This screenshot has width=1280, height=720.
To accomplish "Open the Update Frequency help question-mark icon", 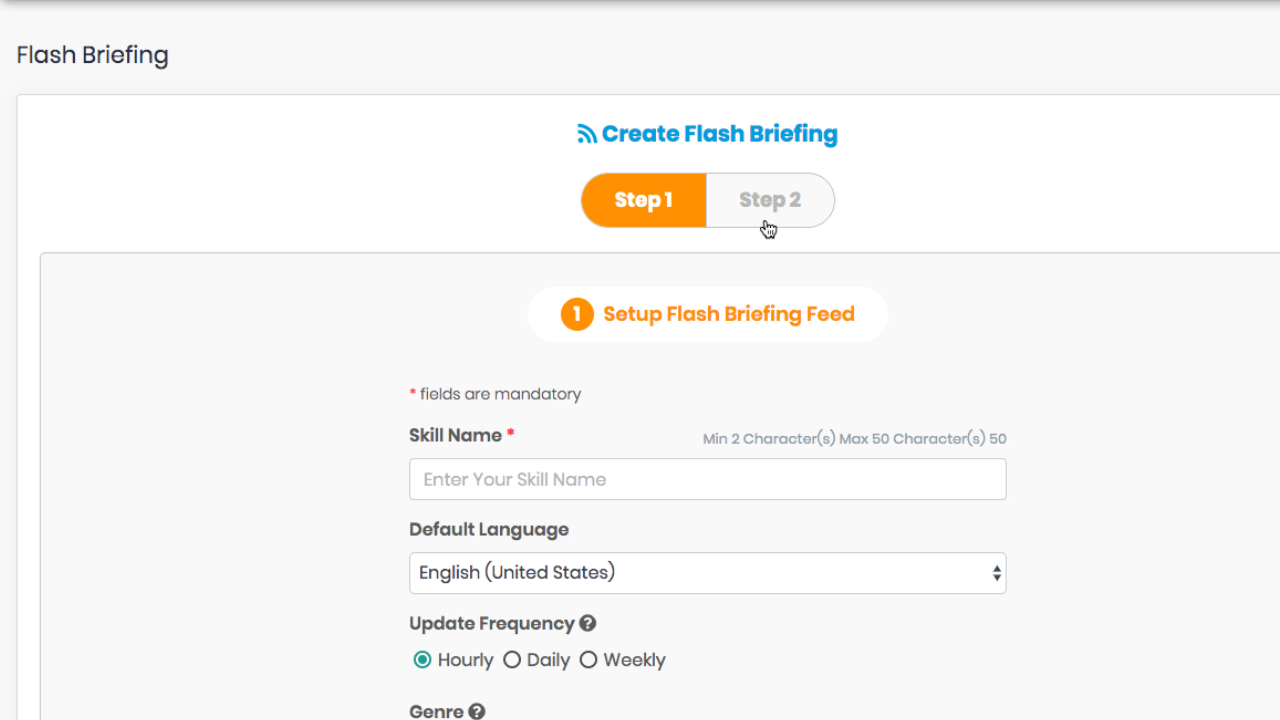I will click(588, 623).
